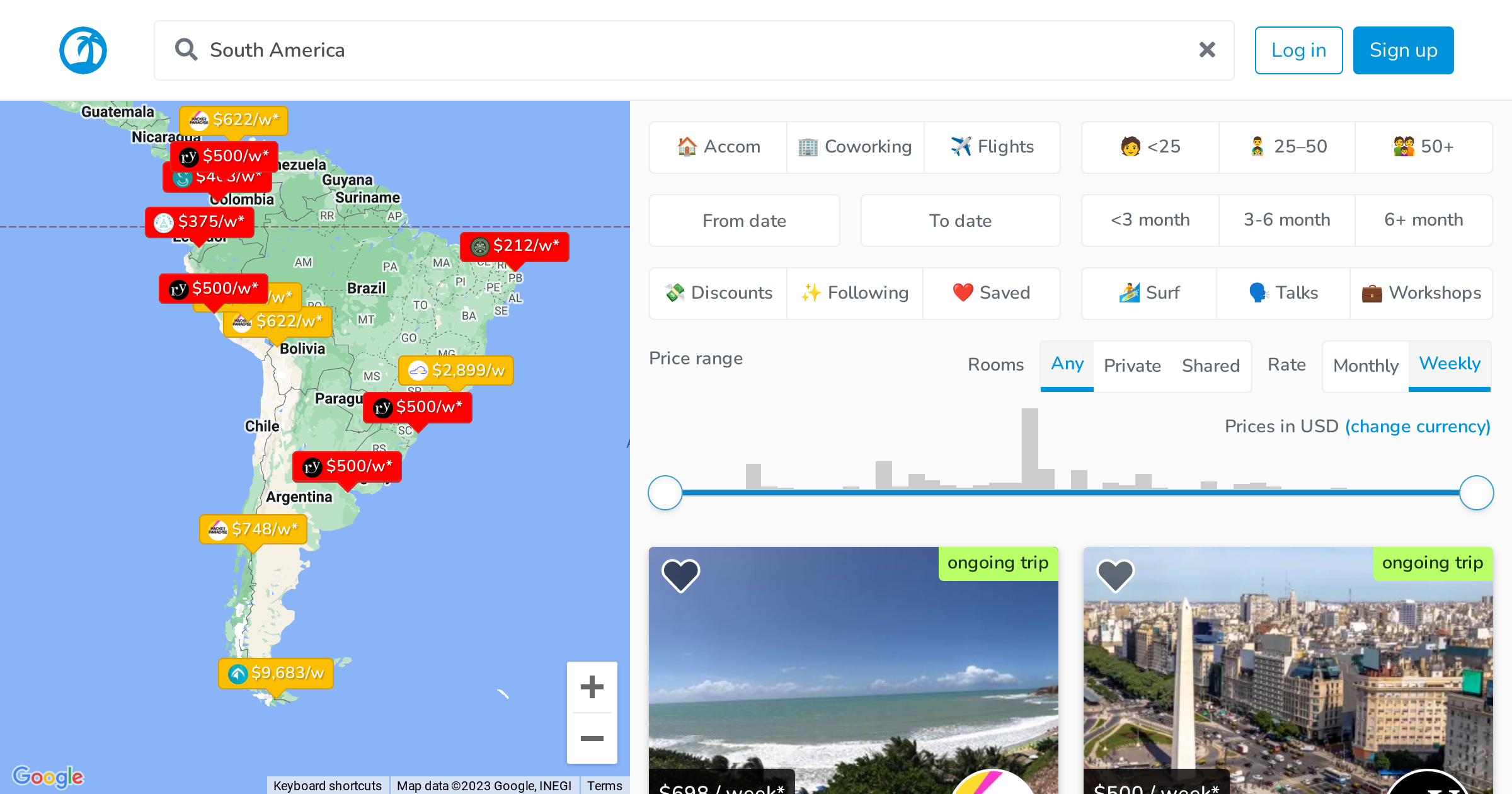Toggle the Accom filter
1512x794 pixels.
[x=718, y=147]
